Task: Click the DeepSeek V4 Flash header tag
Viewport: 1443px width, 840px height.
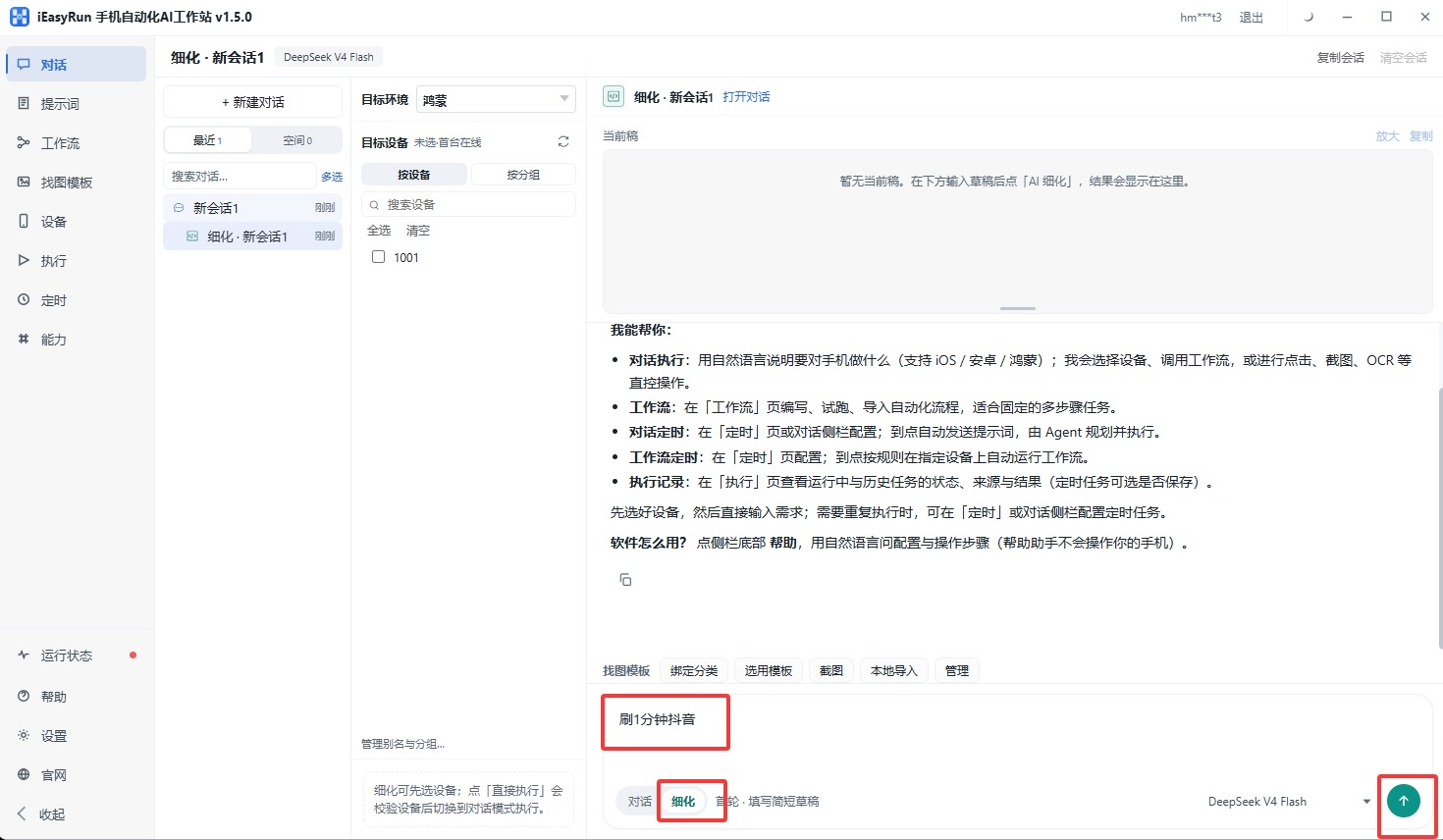Action: click(x=329, y=57)
